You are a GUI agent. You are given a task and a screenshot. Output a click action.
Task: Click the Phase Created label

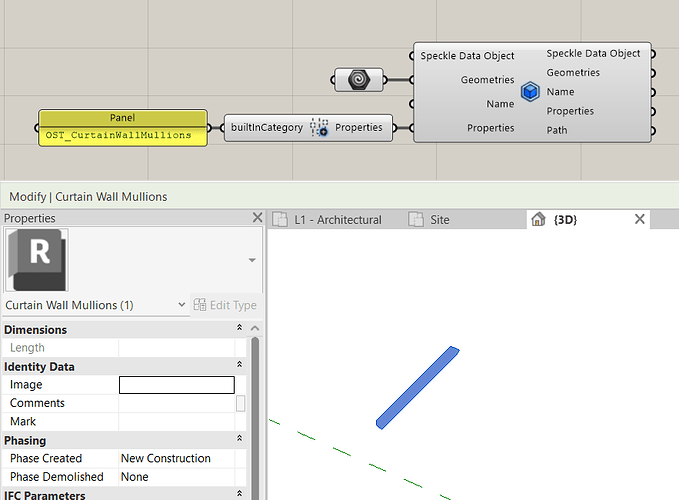click(x=46, y=458)
